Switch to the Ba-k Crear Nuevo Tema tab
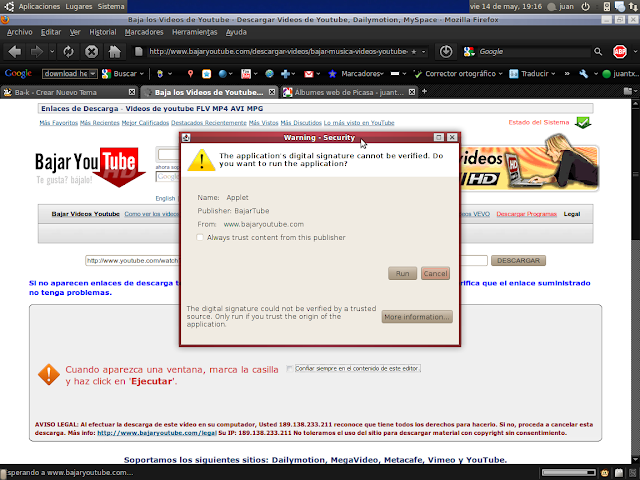 click(69, 92)
